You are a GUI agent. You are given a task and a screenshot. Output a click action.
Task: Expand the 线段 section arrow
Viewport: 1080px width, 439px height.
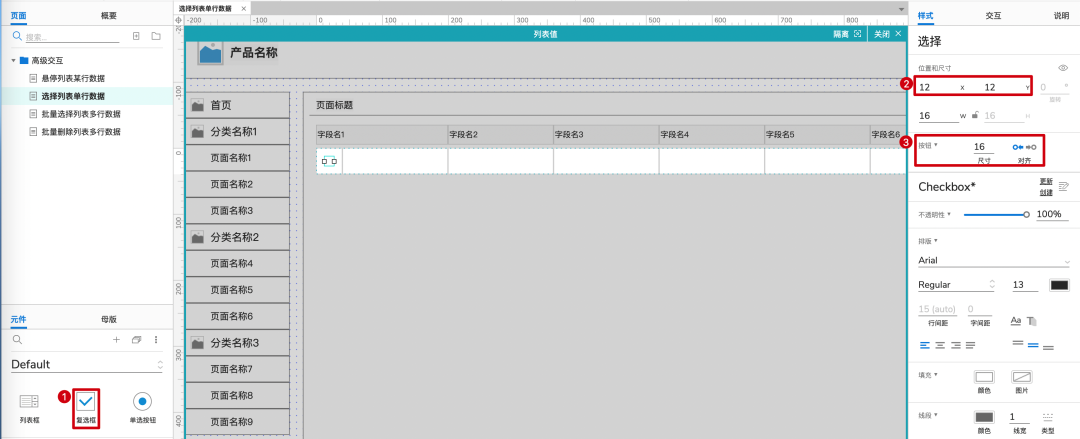click(936, 415)
